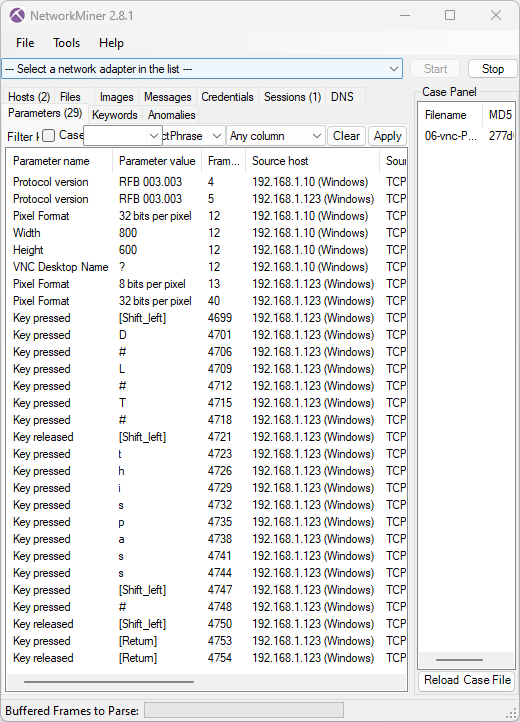This screenshot has width=520, height=722.
Task: Open the Tools menu
Action: point(66,43)
